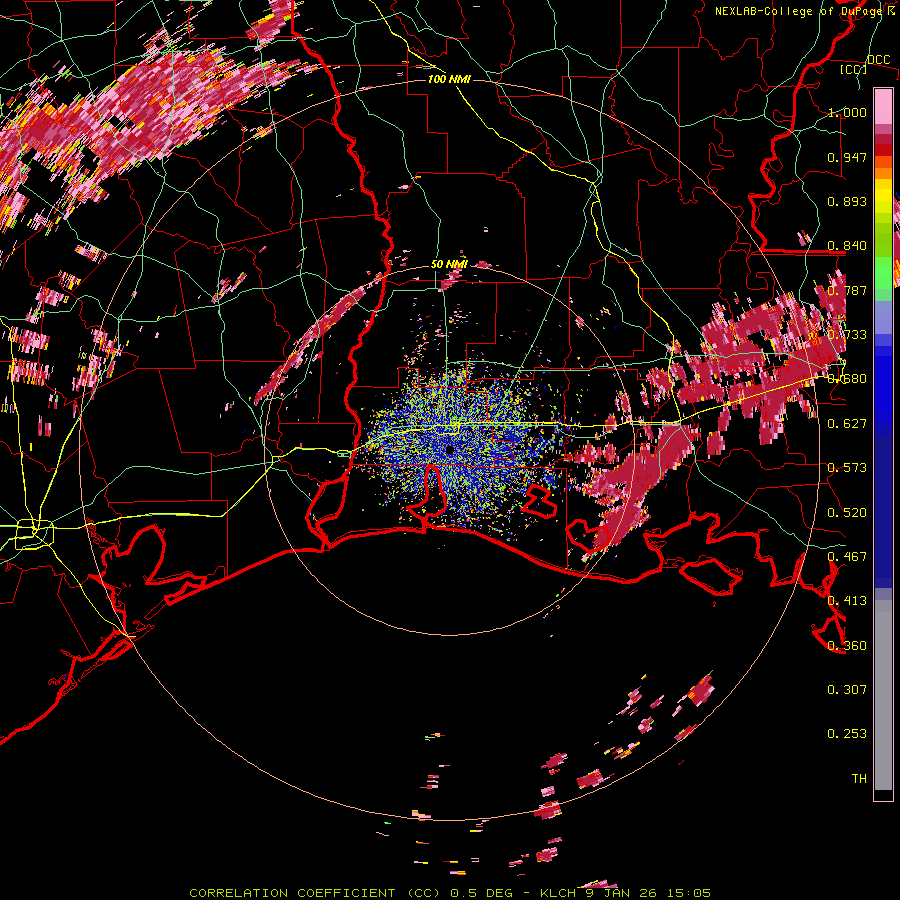
Task: Click the 0.627 value on the color scale
Action: tap(847, 424)
